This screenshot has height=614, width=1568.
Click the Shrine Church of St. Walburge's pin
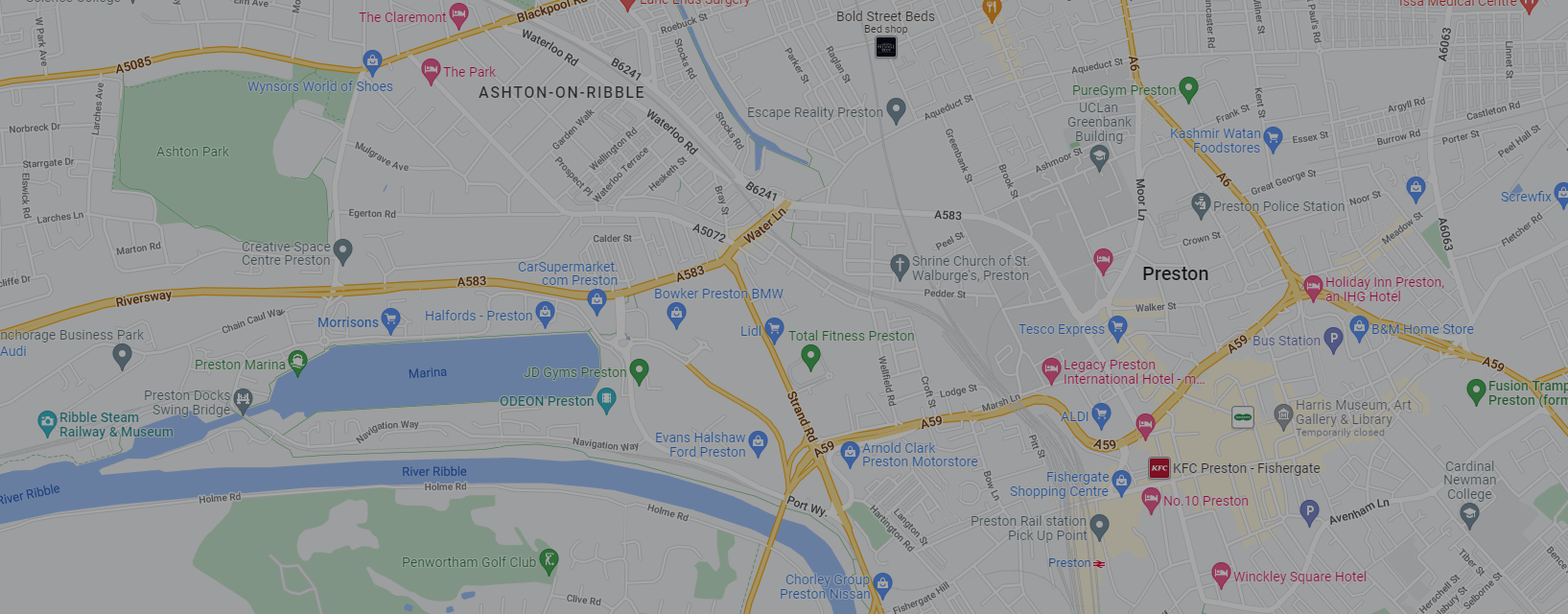899,266
